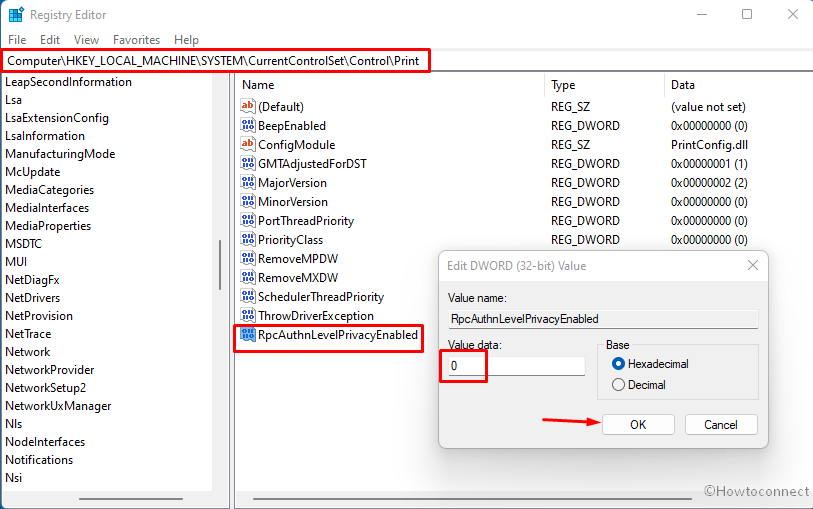Click the ThrowDriverException DWORD icon

click(248, 315)
